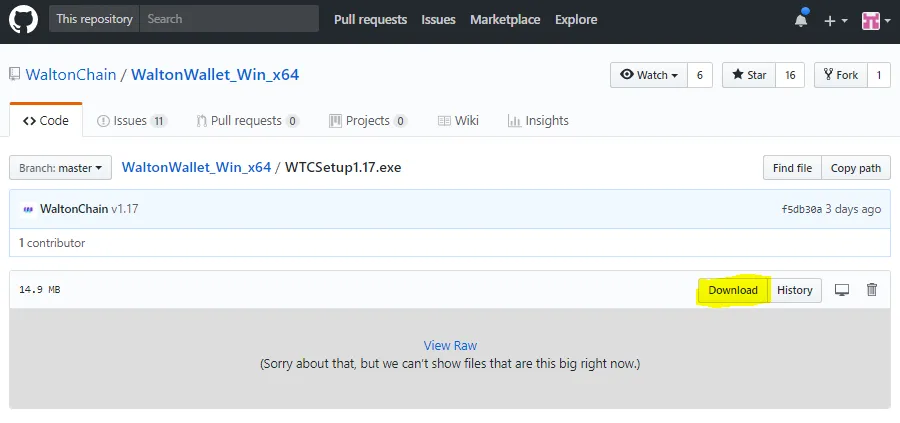Show the 1 contributor list
The image size is (900, 423).
(x=52, y=243)
